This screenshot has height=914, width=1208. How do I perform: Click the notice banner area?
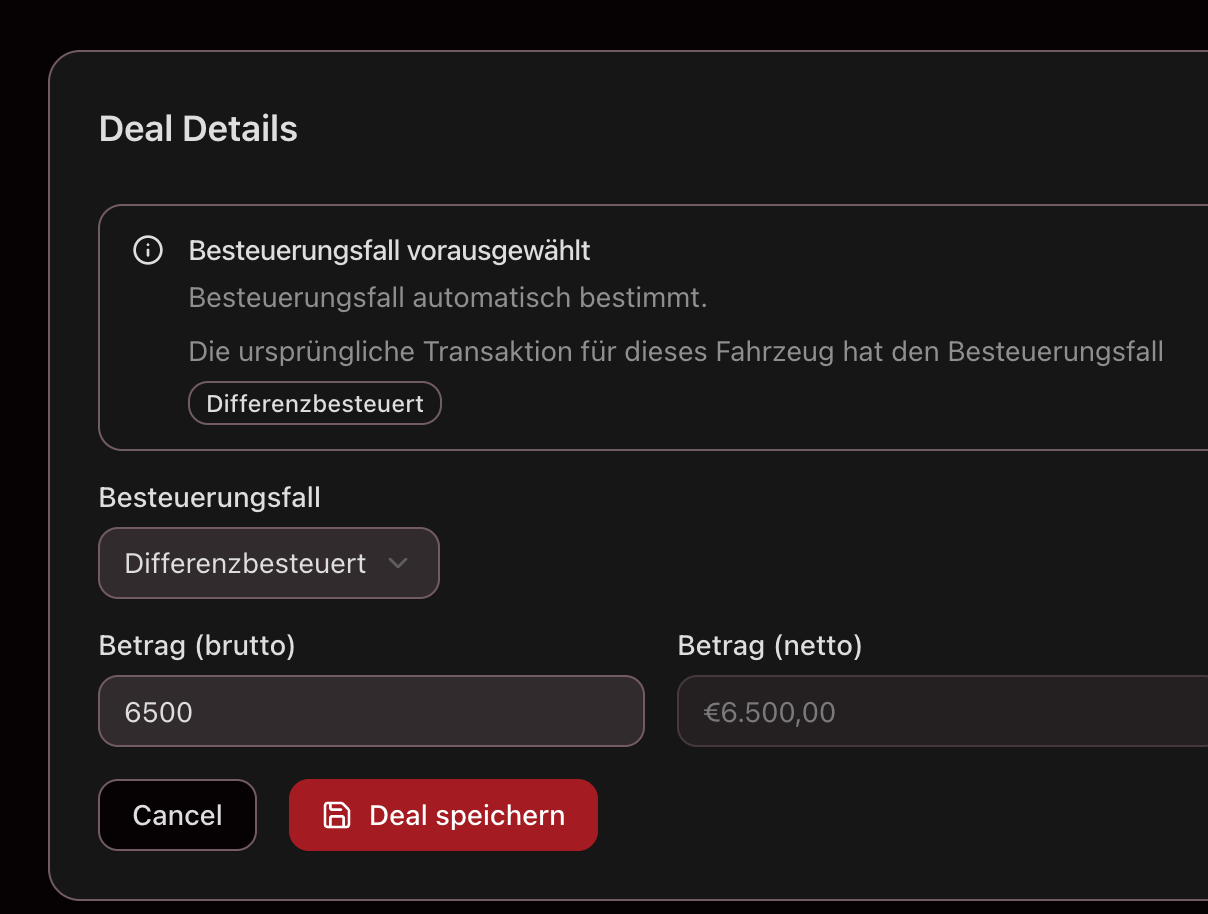(x=650, y=326)
